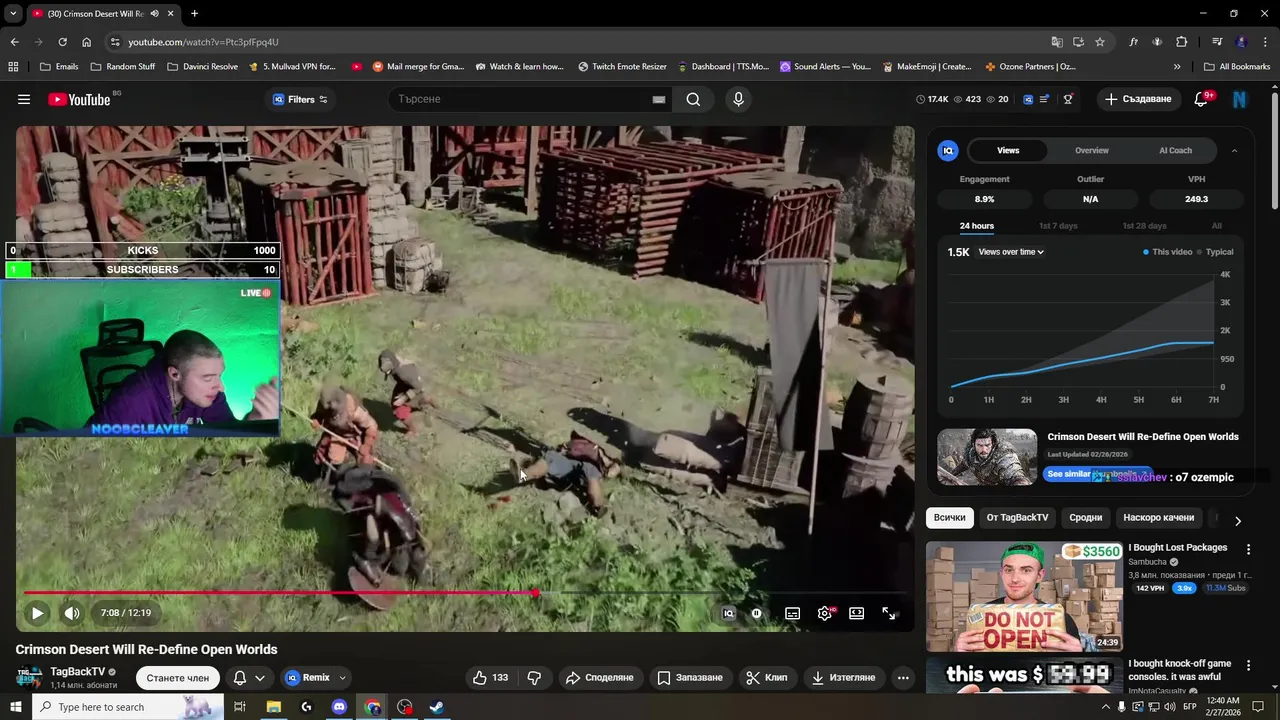
Task: Click the Изтегляне download button
Action: [843, 678]
